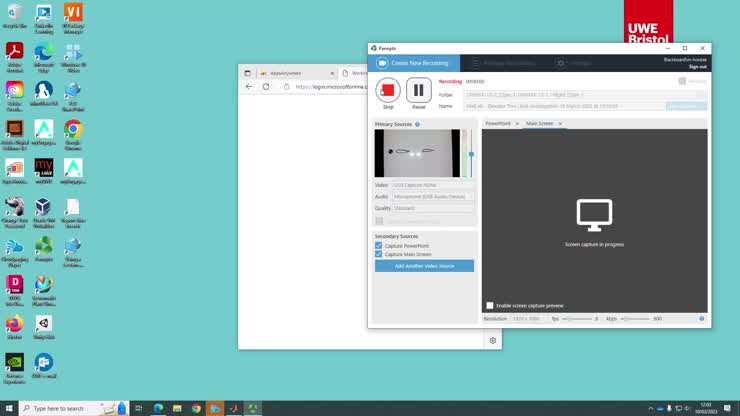Toggle the checkbox below the Quality dropdown
This screenshot has height=416, width=740.
[x=379, y=221]
